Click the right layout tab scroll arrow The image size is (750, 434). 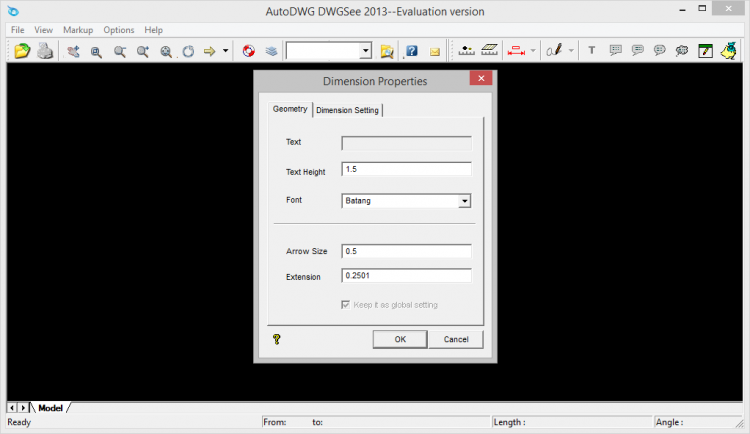(22, 408)
